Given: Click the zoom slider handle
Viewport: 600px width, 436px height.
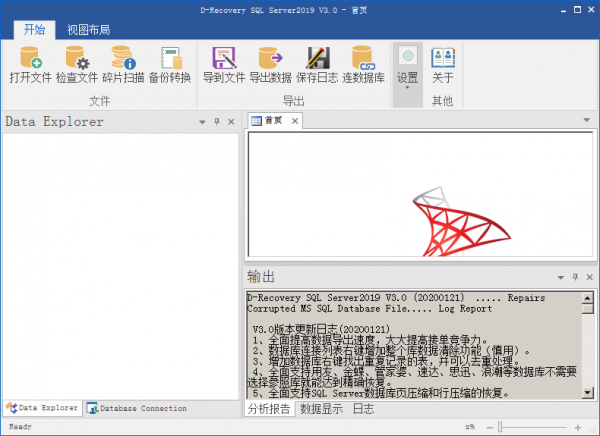Looking at the screenshot, I should pyautogui.click(x=500, y=427).
